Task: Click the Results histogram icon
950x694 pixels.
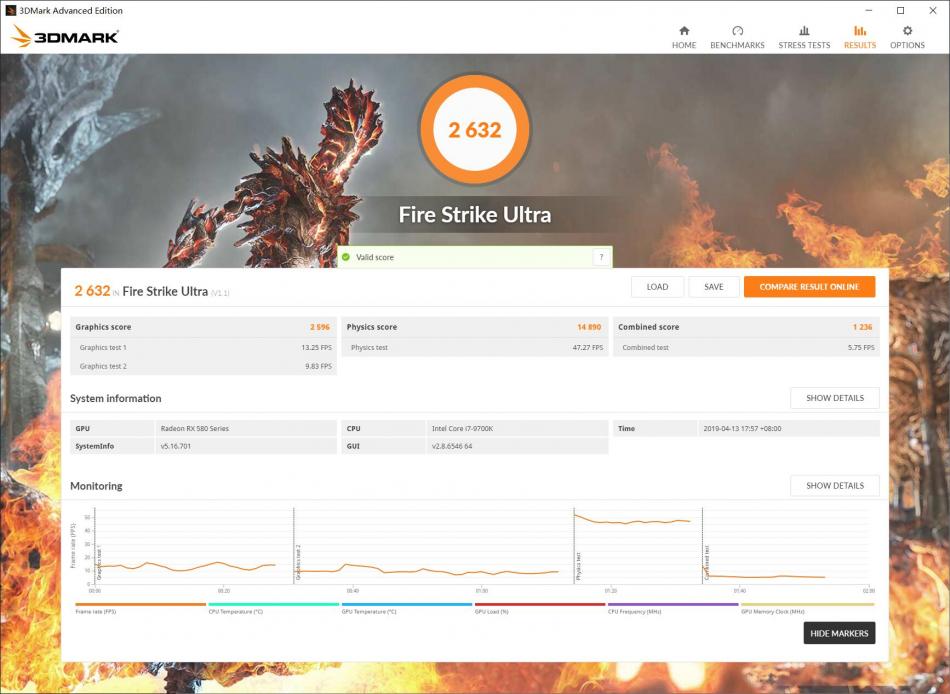Action: [860, 35]
